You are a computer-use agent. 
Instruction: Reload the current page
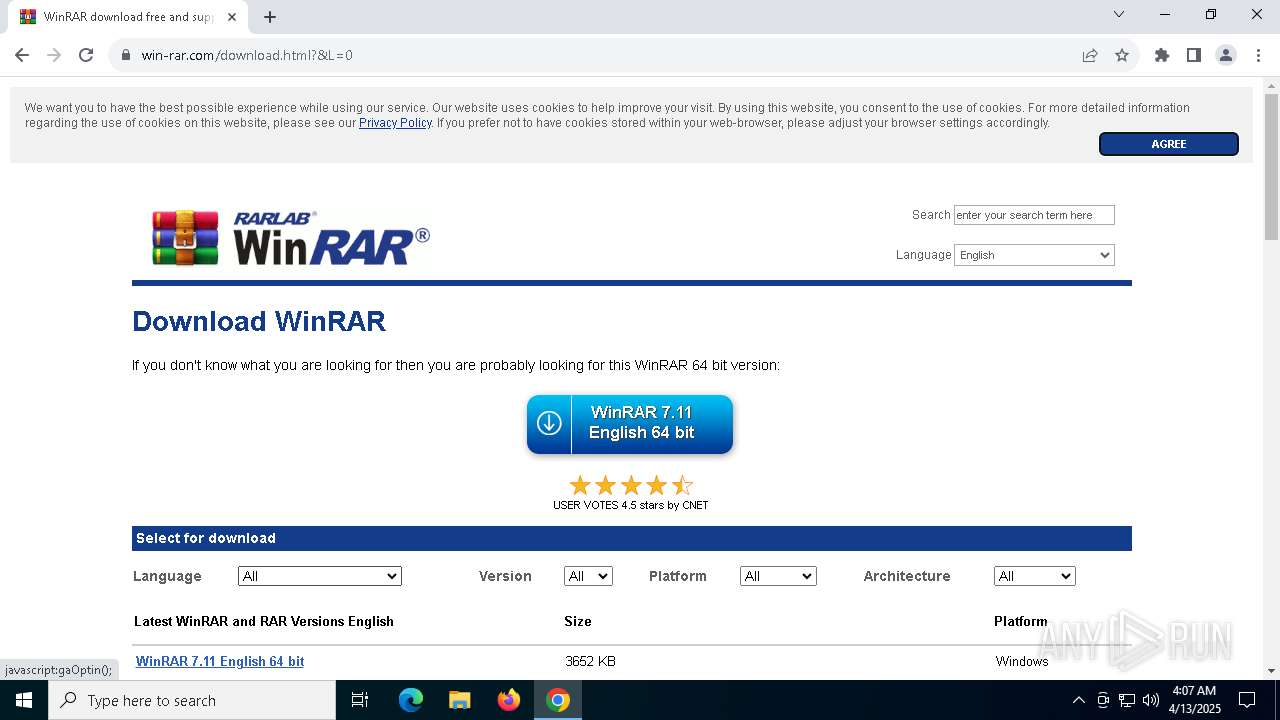[x=86, y=55]
